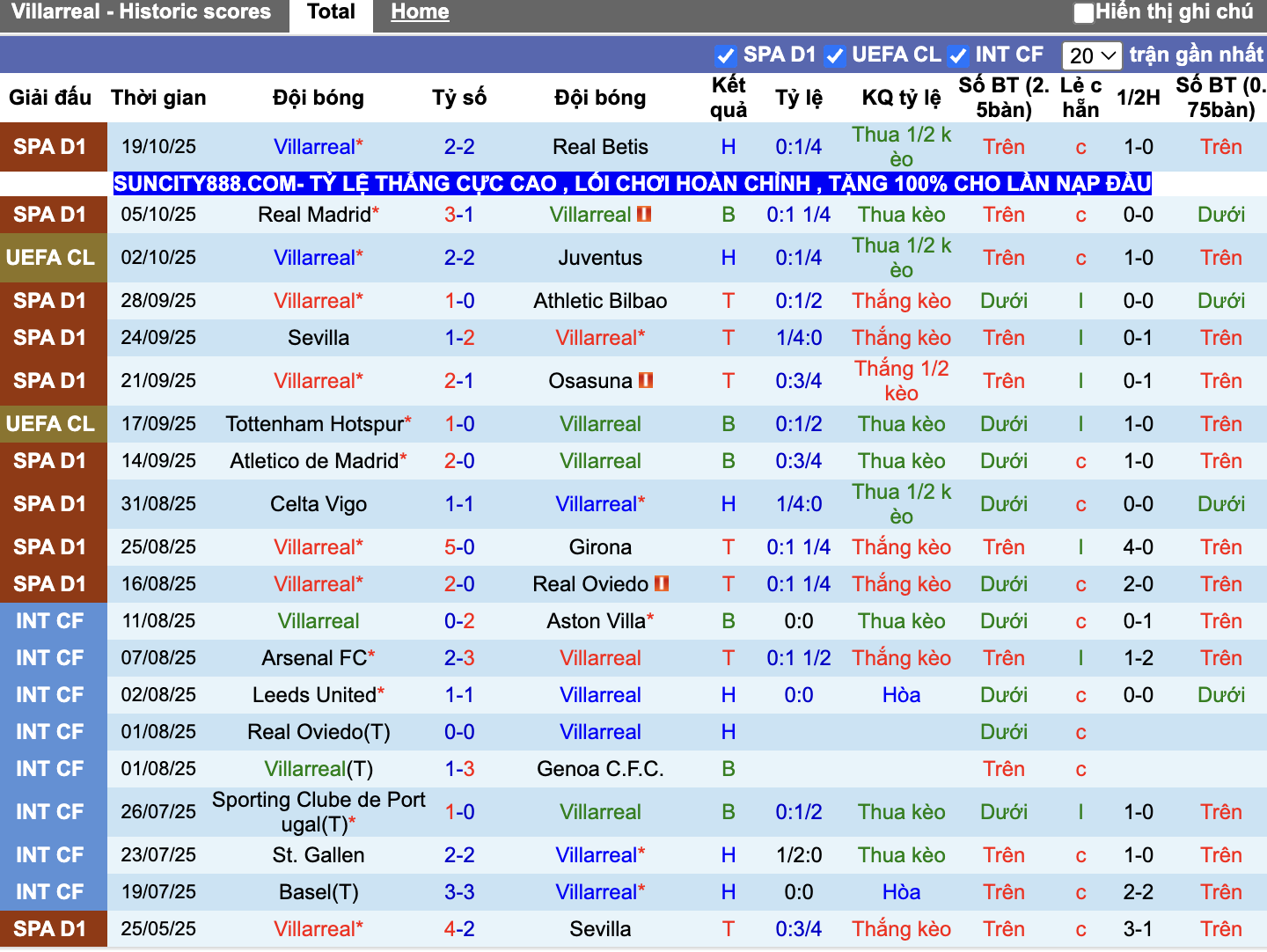
Task: Open Sevilla team link in 24/09/25 row
Action: click(x=319, y=338)
